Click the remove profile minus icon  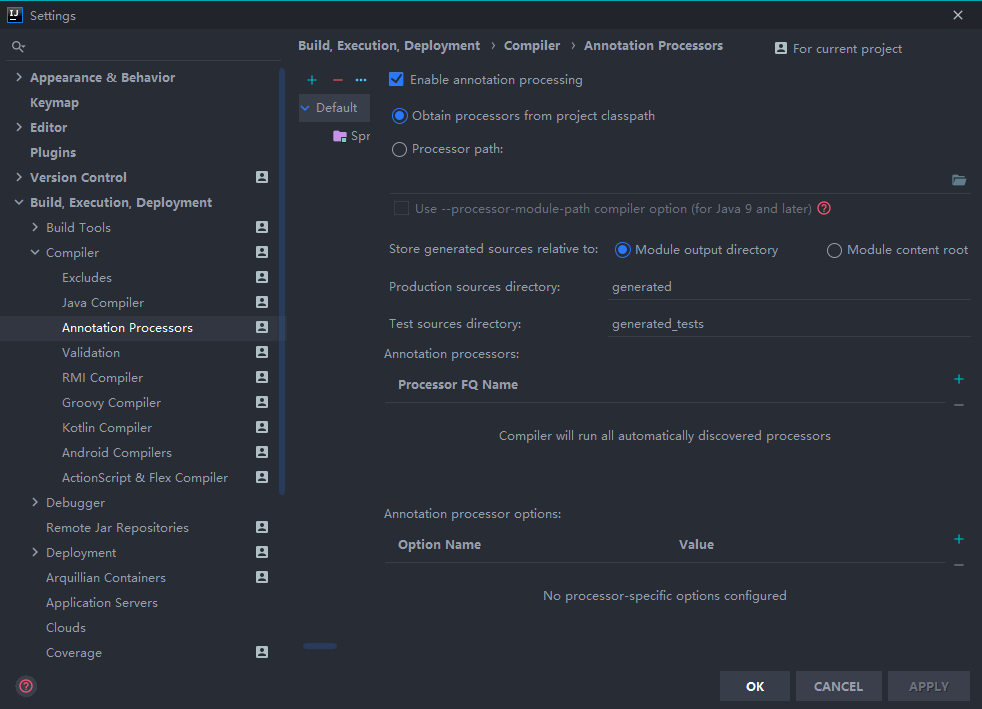point(337,80)
